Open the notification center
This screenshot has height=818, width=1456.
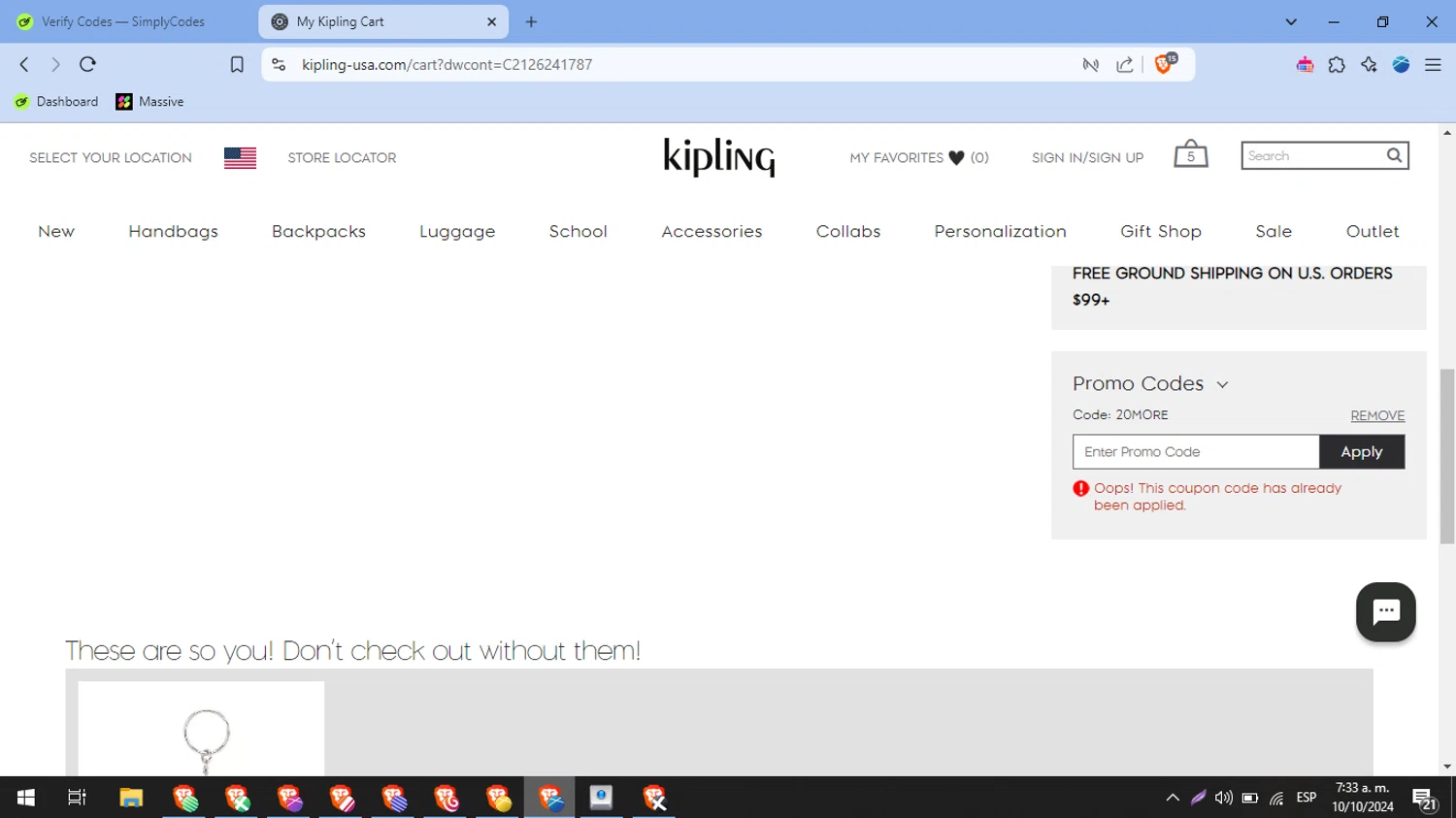pyautogui.click(x=1424, y=799)
